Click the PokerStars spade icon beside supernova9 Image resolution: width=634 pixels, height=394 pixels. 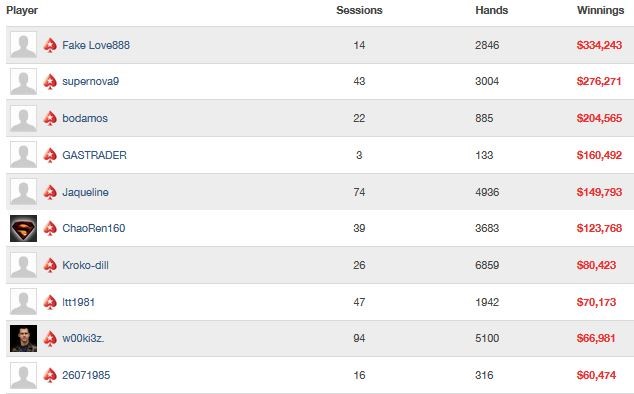point(50,81)
